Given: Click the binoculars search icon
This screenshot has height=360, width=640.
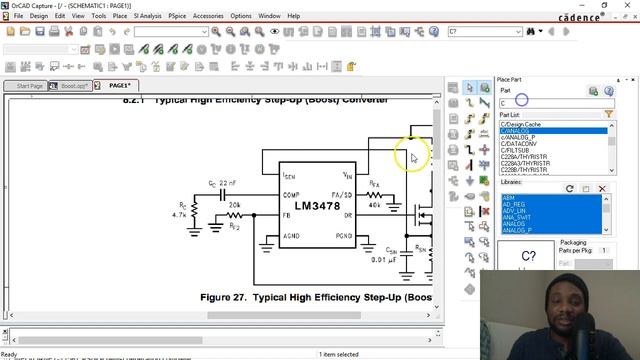Looking at the screenshot, I should [x=531, y=31].
